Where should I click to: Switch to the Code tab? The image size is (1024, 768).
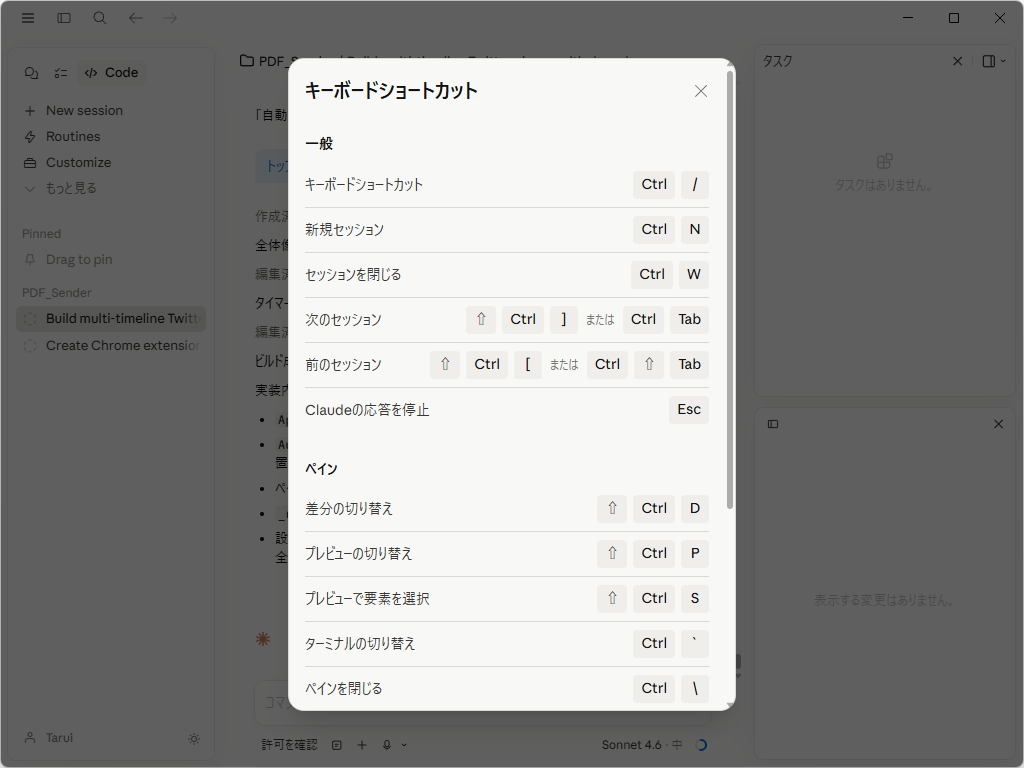click(110, 72)
